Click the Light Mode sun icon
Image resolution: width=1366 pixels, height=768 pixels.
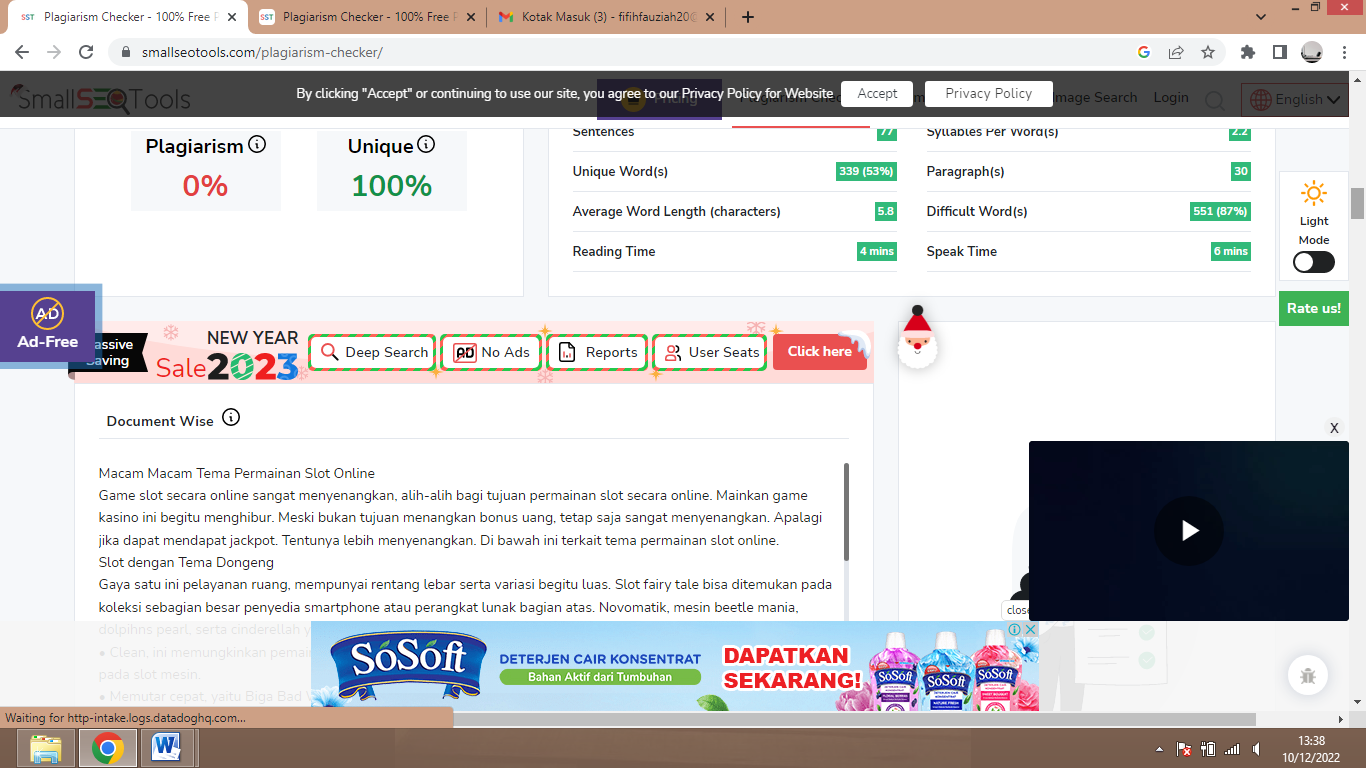point(1313,193)
